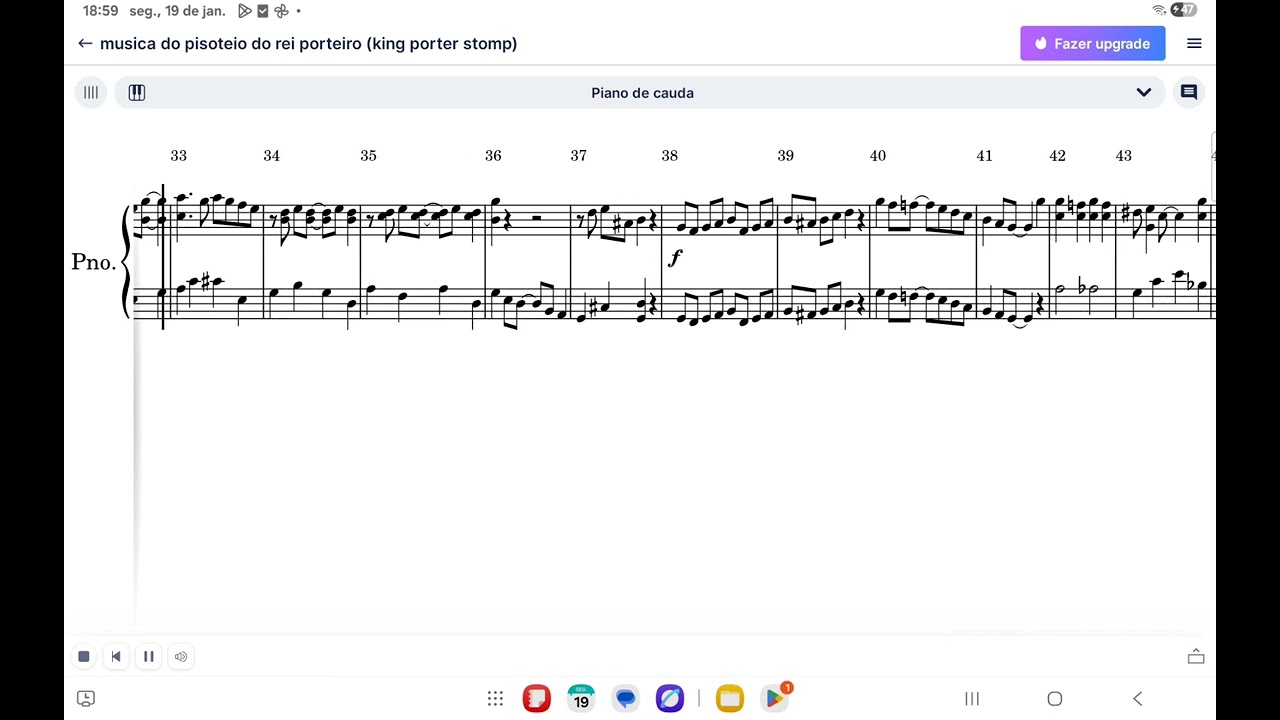This screenshot has width=1280, height=720.
Task: Open the blue messages app
Action: [626, 699]
